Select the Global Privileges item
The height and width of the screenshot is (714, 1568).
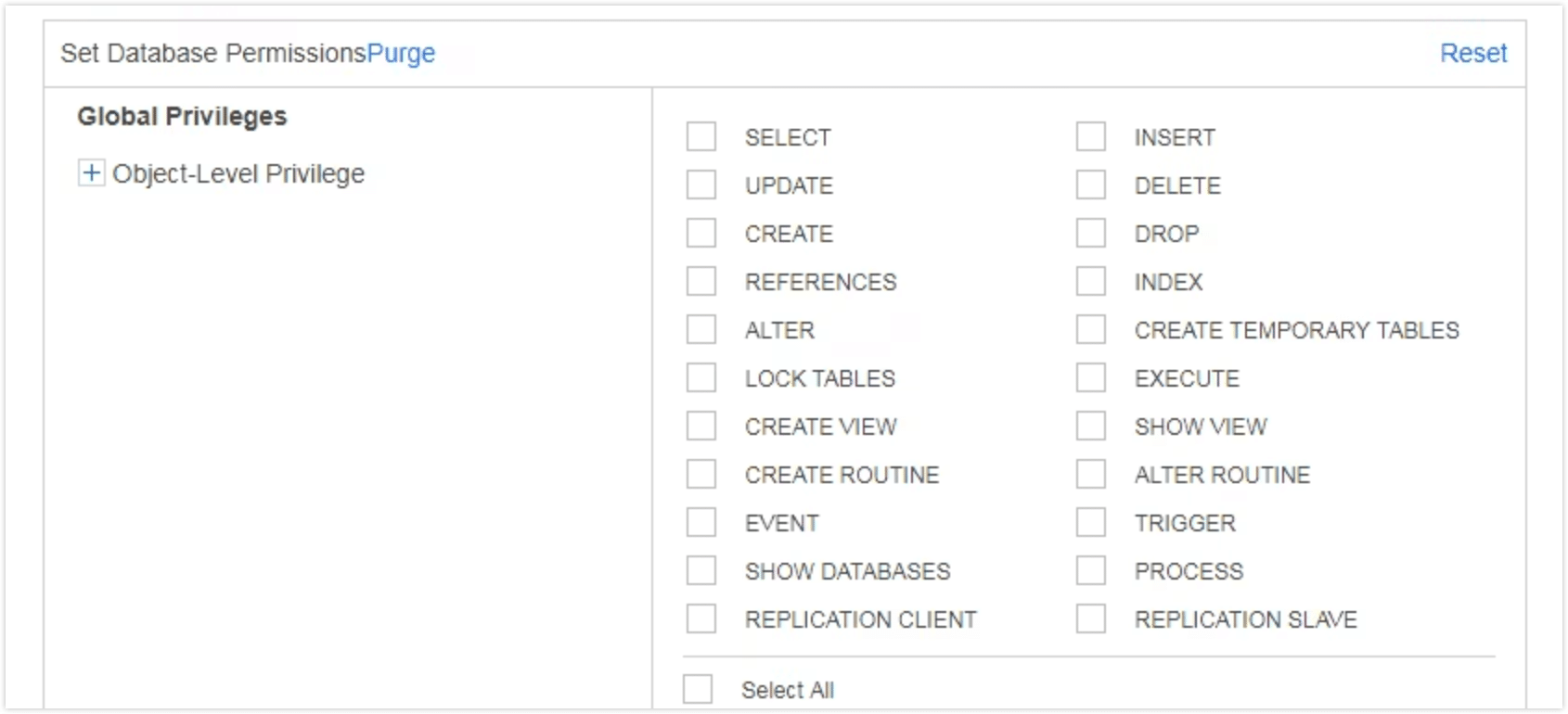(182, 117)
